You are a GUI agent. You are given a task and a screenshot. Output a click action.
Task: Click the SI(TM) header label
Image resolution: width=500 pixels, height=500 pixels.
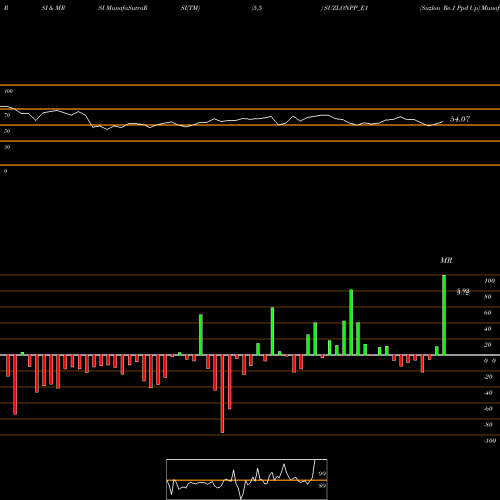click(x=190, y=8)
